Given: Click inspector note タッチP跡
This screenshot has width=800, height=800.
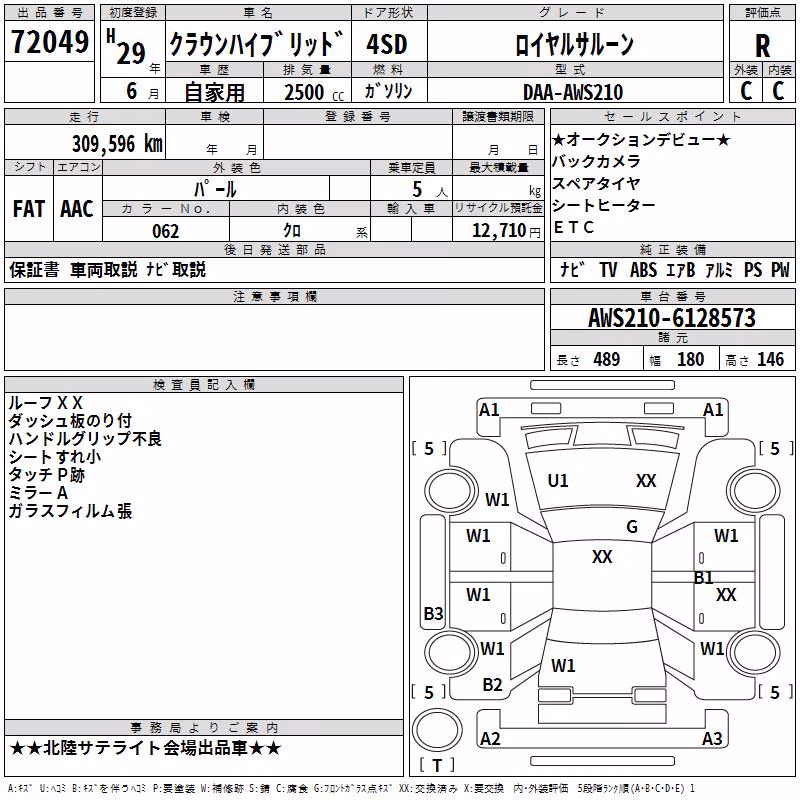Looking at the screenshot, I should [x=46, y=475].
